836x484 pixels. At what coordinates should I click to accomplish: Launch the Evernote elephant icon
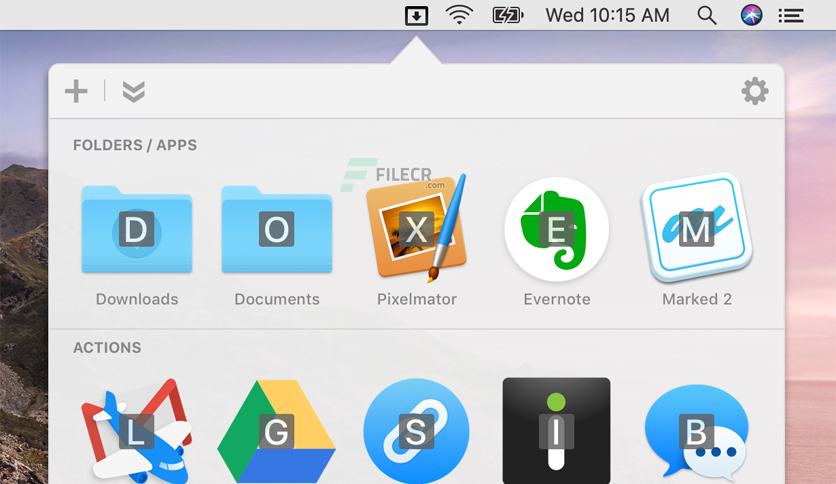(557, 229)
